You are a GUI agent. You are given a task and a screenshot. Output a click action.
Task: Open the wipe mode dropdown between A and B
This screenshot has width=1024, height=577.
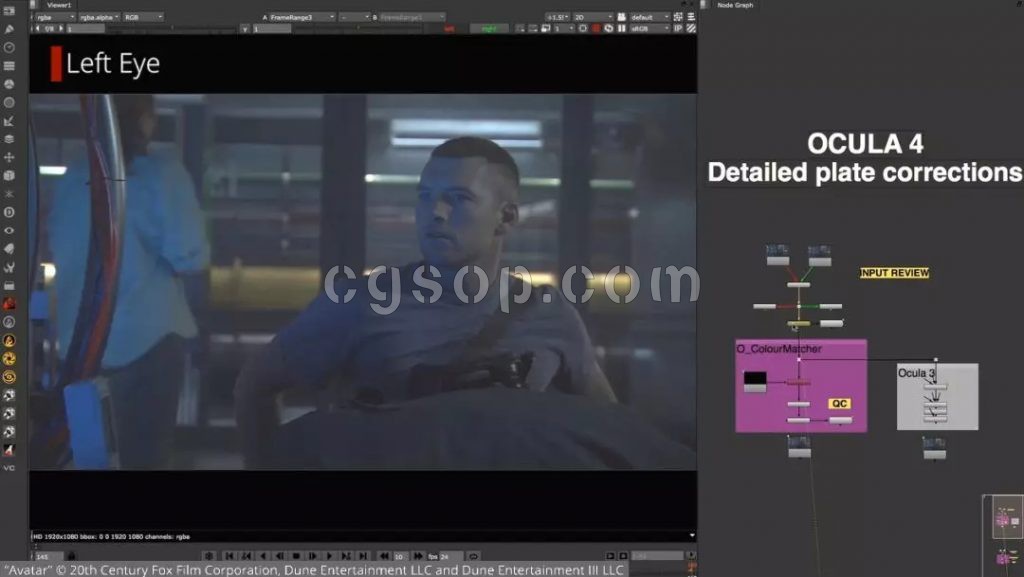[355, 17]
